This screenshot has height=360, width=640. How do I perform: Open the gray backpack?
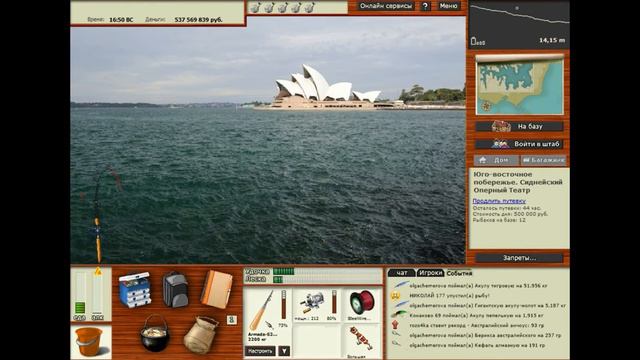176,290
